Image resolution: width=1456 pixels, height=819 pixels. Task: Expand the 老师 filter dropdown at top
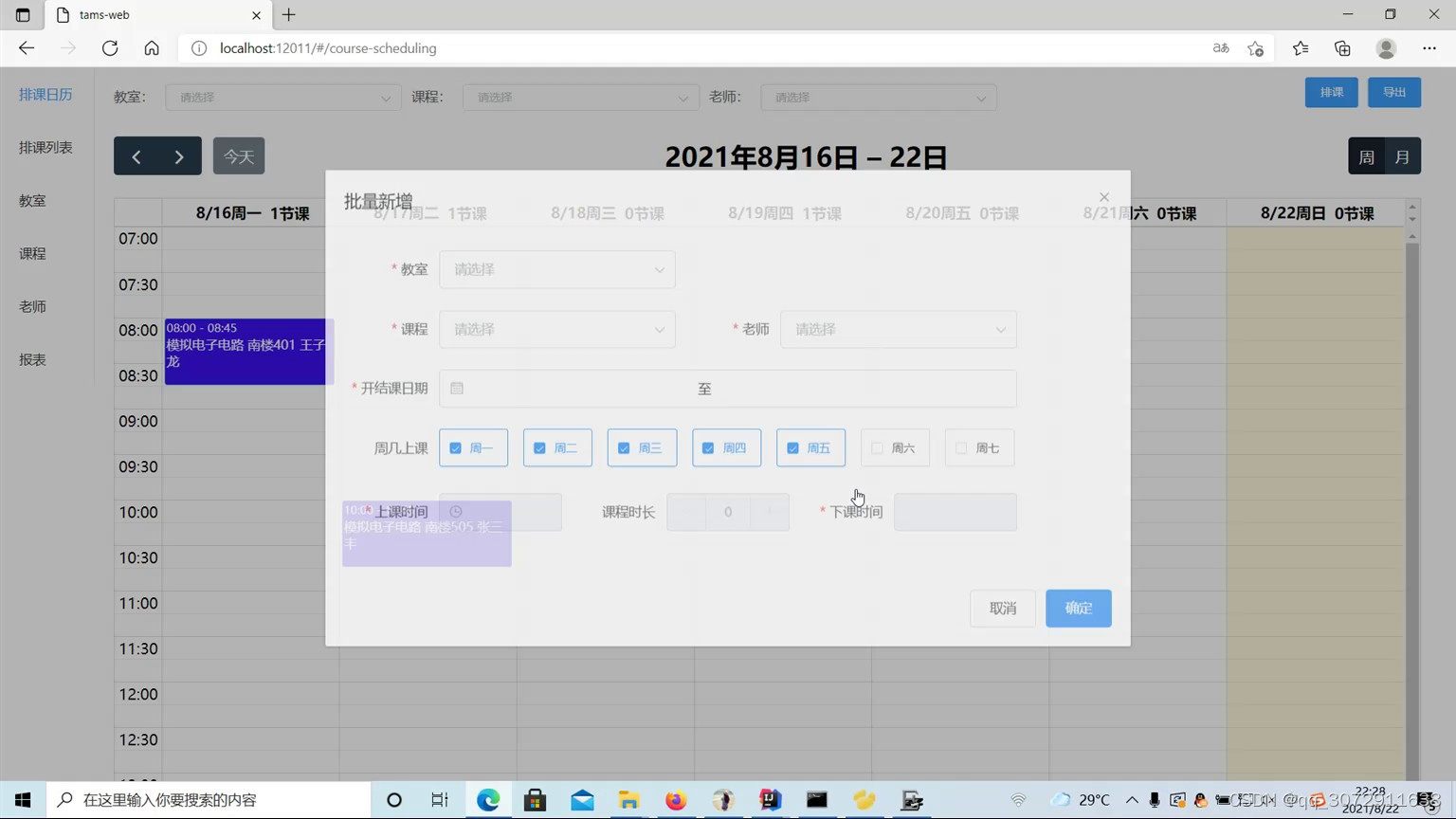point(879,98)
